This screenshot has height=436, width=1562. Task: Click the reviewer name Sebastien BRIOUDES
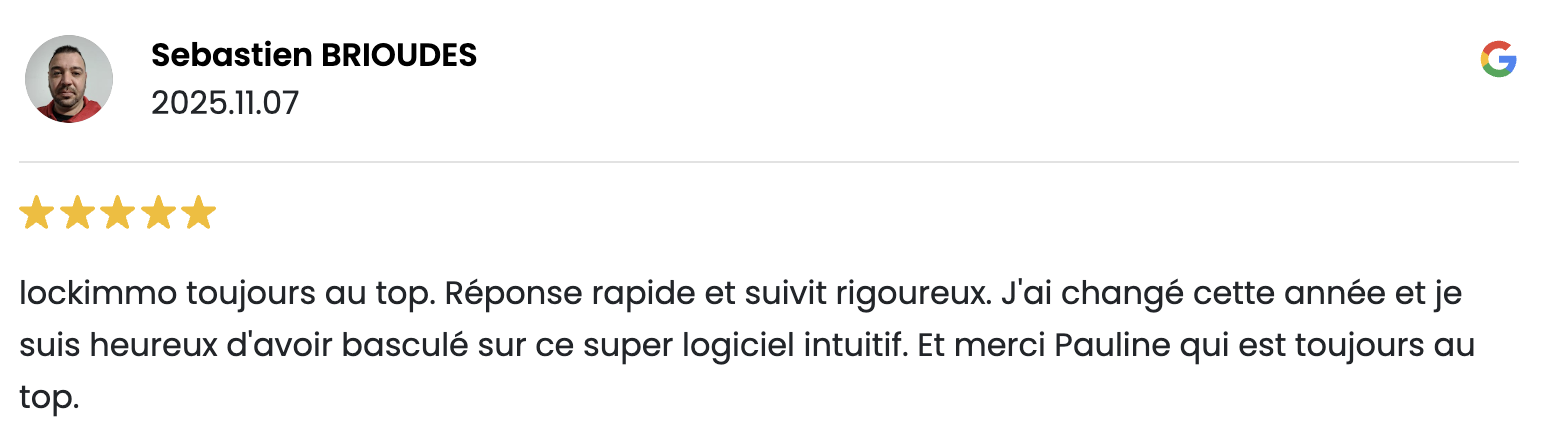tap(314, 56)
